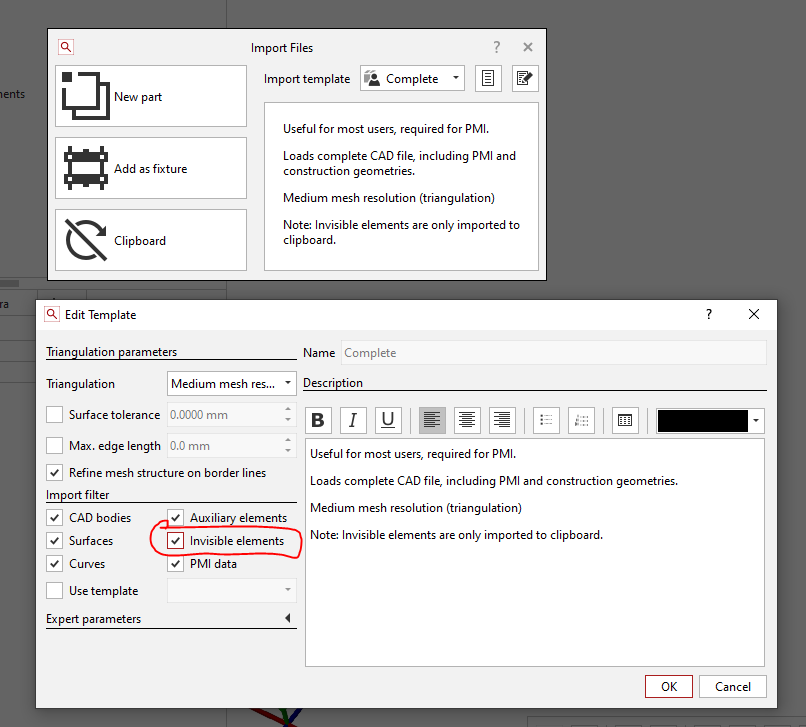
Task: Right-align the description text
Action: point(501,421)
